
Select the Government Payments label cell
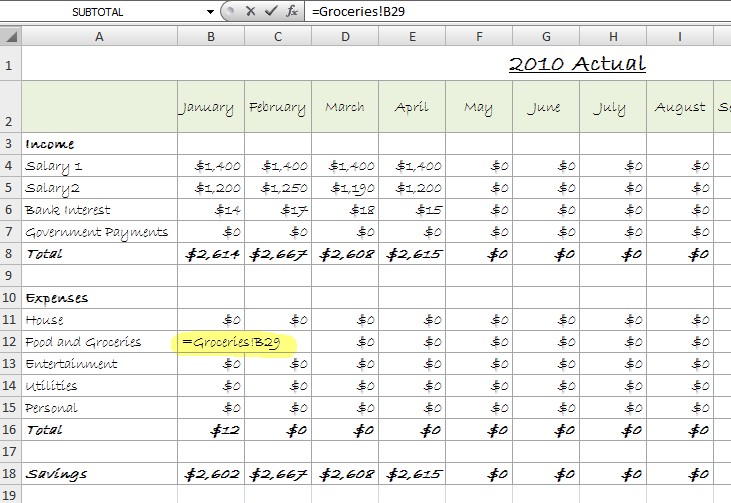[98, 232]
